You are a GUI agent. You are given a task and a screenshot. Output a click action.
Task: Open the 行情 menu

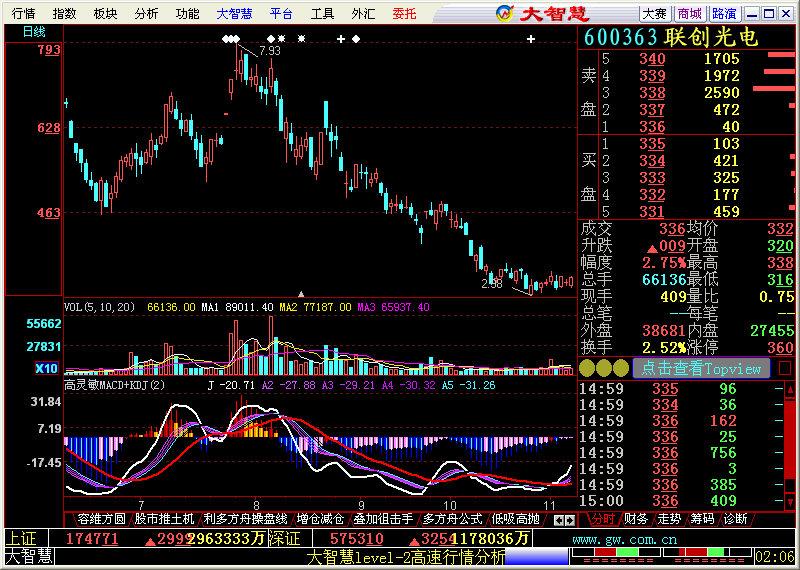[x=24, y=14]
